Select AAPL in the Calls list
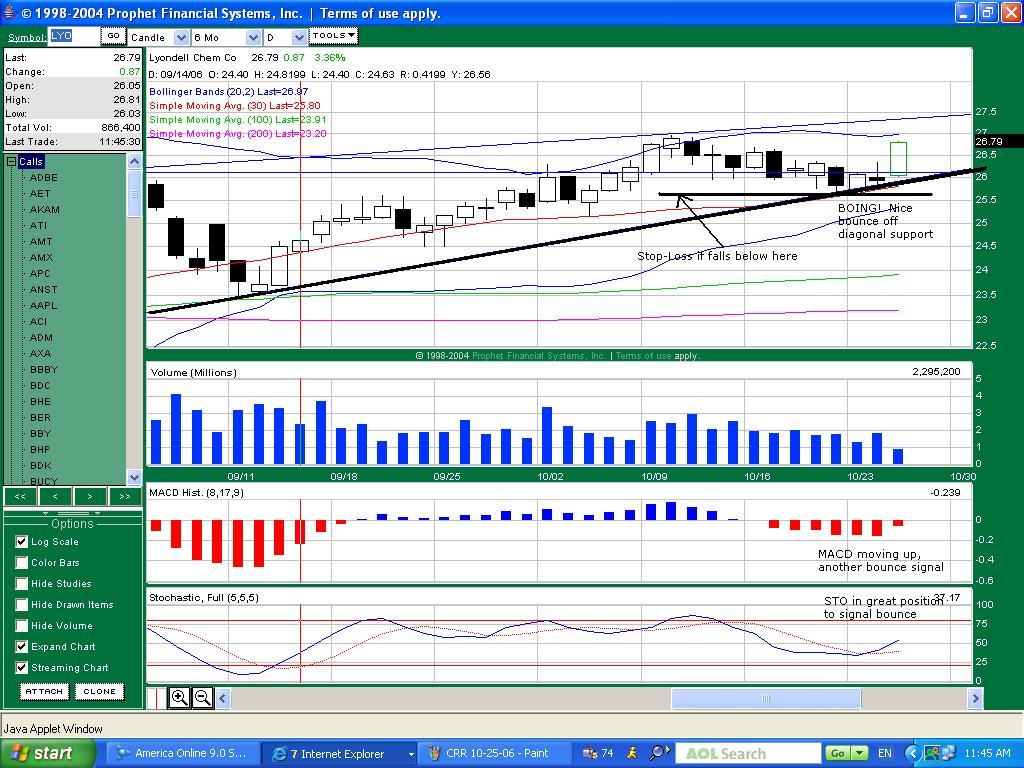Viewport: 1024px width, 768px height. pyautogui.click(x=44, y=306)
